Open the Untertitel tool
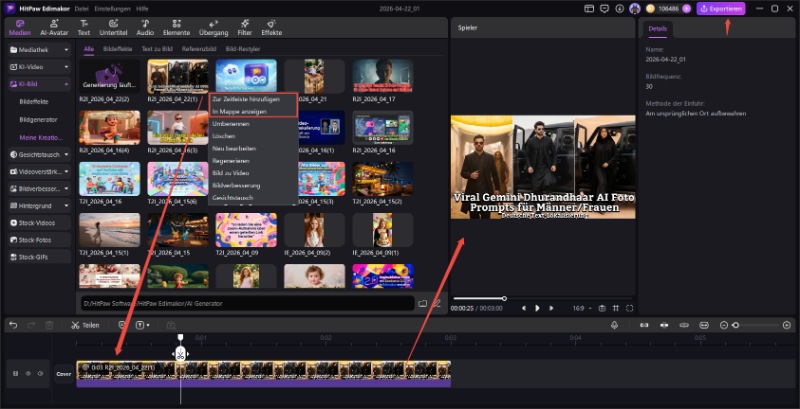The height and width of the screenshot is (409, 800). click(113, 27)
